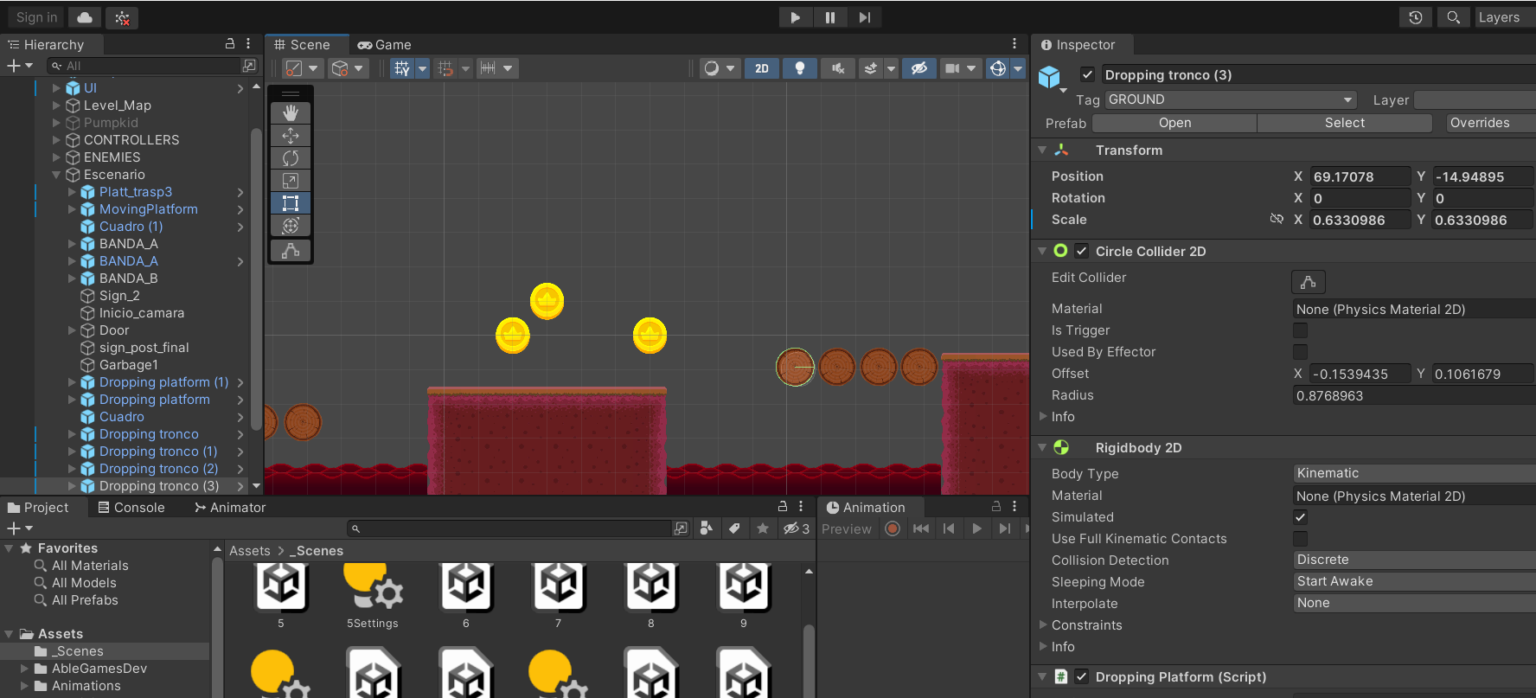Toggle scene view lighting
The height and width of the screenshot is (698, 1536).
(800, 67)
